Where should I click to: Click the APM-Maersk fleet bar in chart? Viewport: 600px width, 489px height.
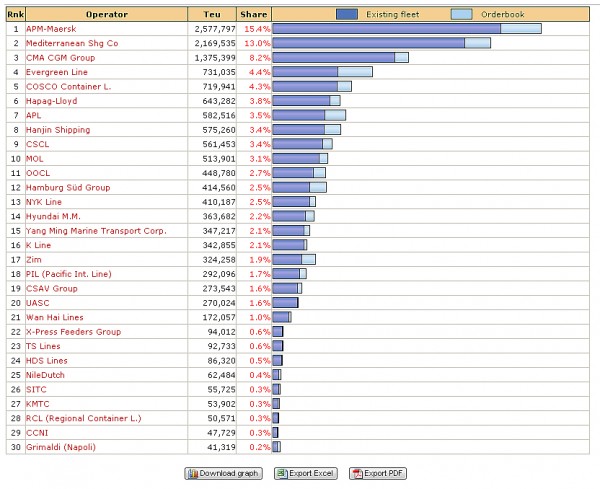[386, 29]
